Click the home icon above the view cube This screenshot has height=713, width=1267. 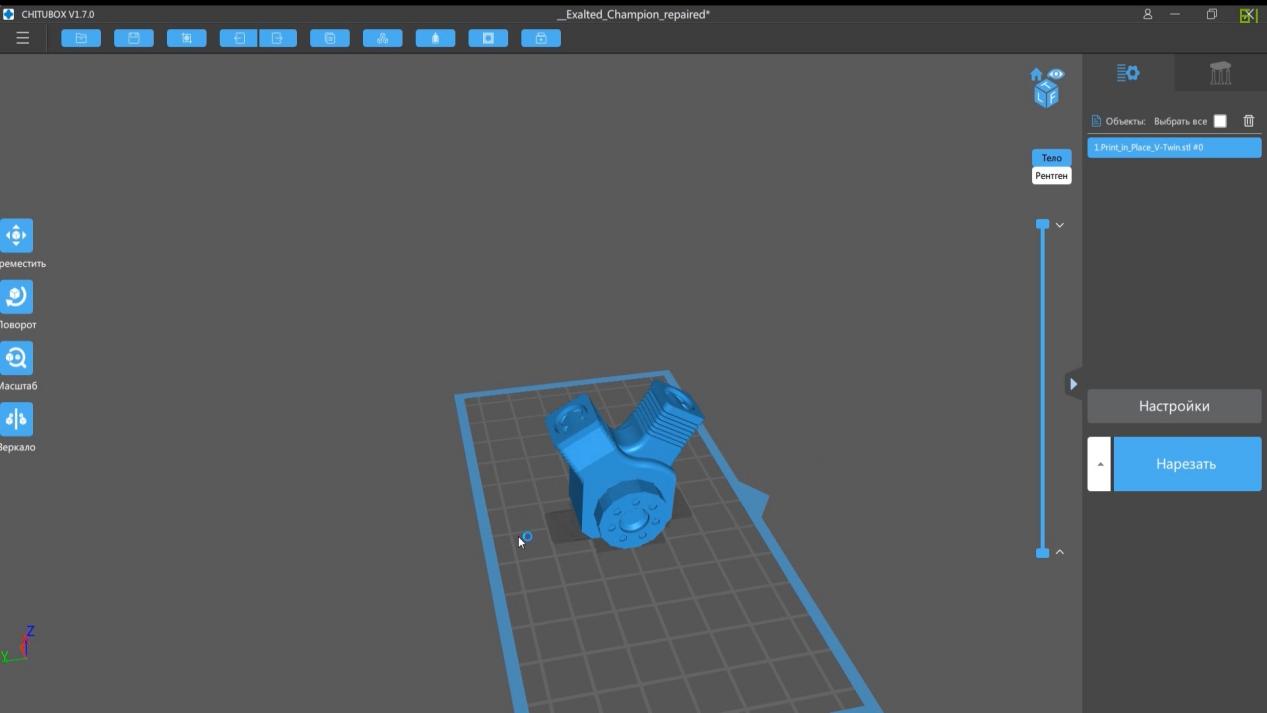tap(1036, 73)
